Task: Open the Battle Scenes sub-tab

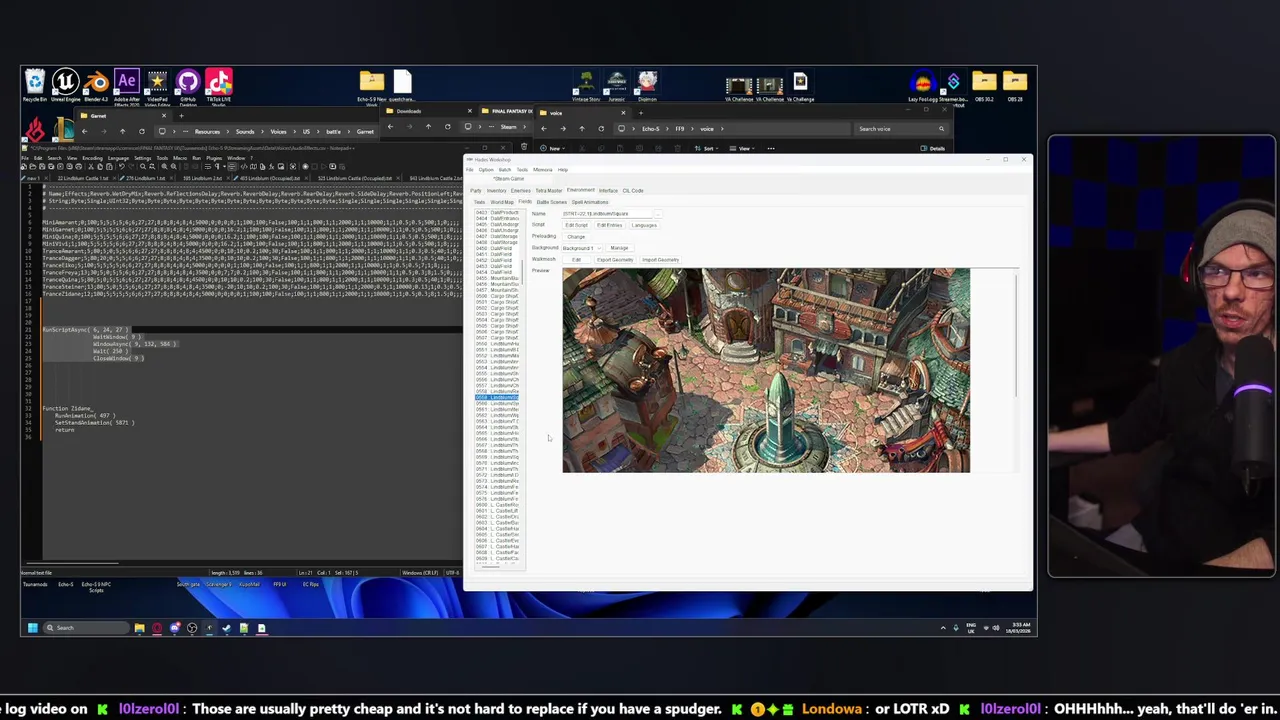Action: point(552,202)
